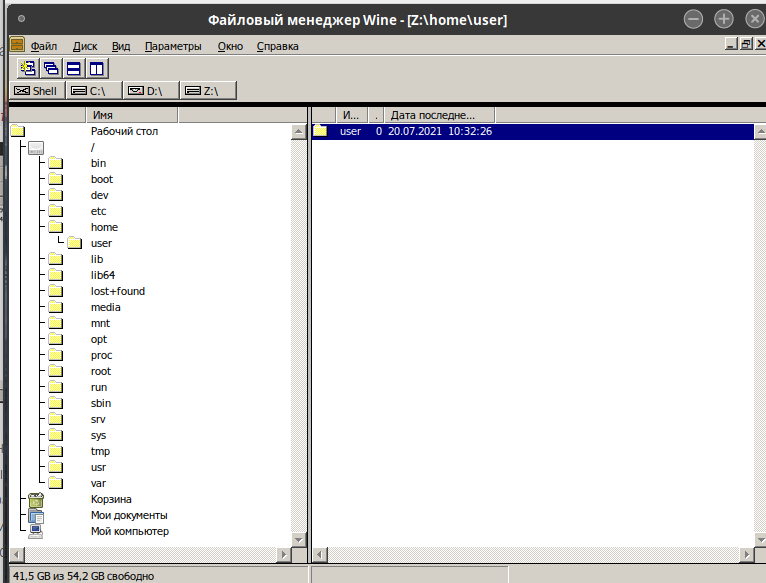
Task: Click the root folder icon
Action: pyautogui.click(x=56, y=371)
